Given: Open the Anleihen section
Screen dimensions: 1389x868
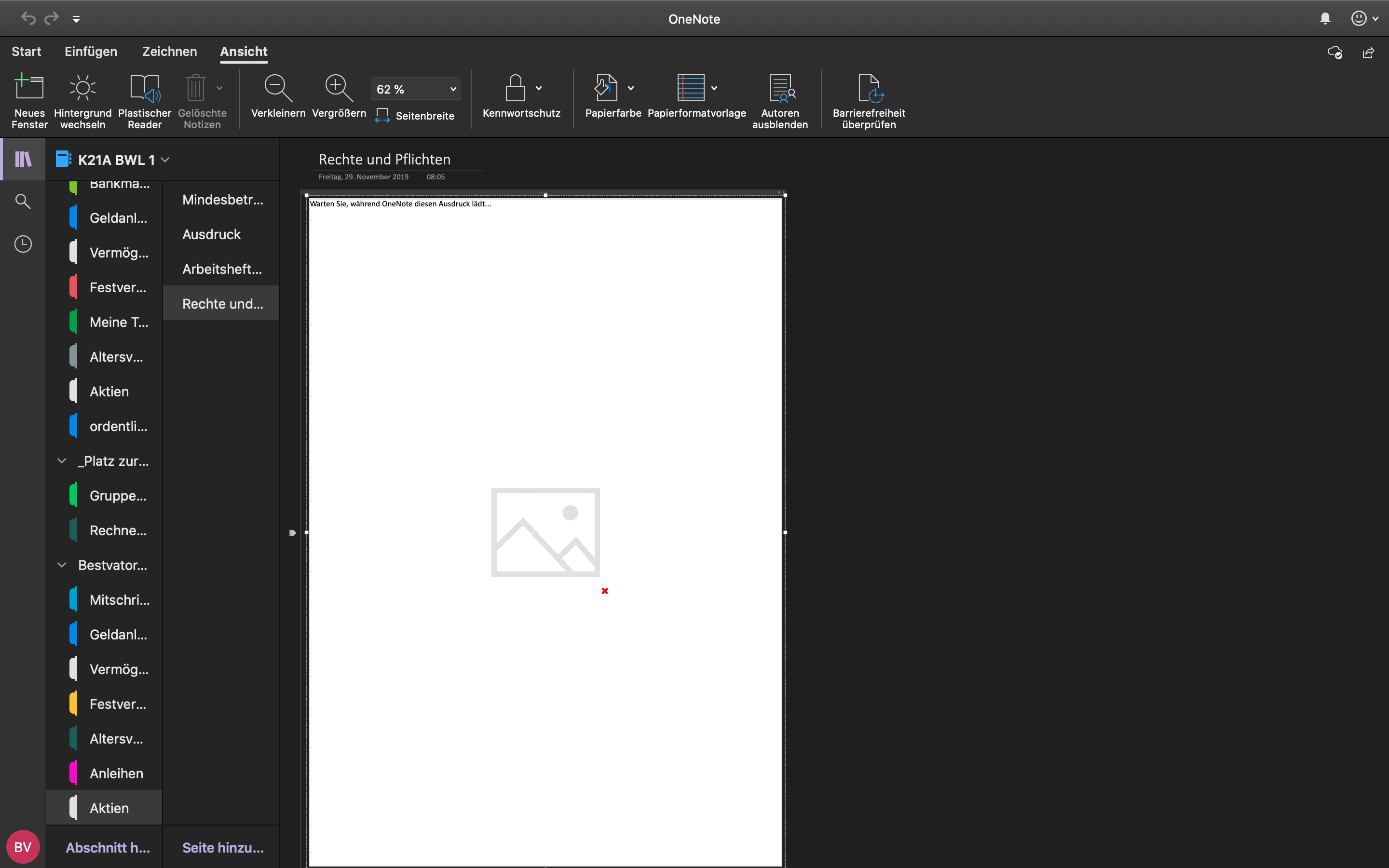Looking at the screenshot, I should tap(104, 773).
